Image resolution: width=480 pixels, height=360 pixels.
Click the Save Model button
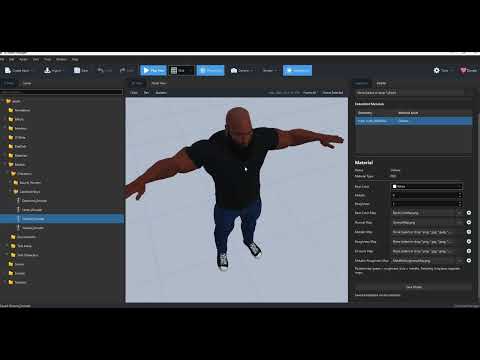[x=414, y=287]
